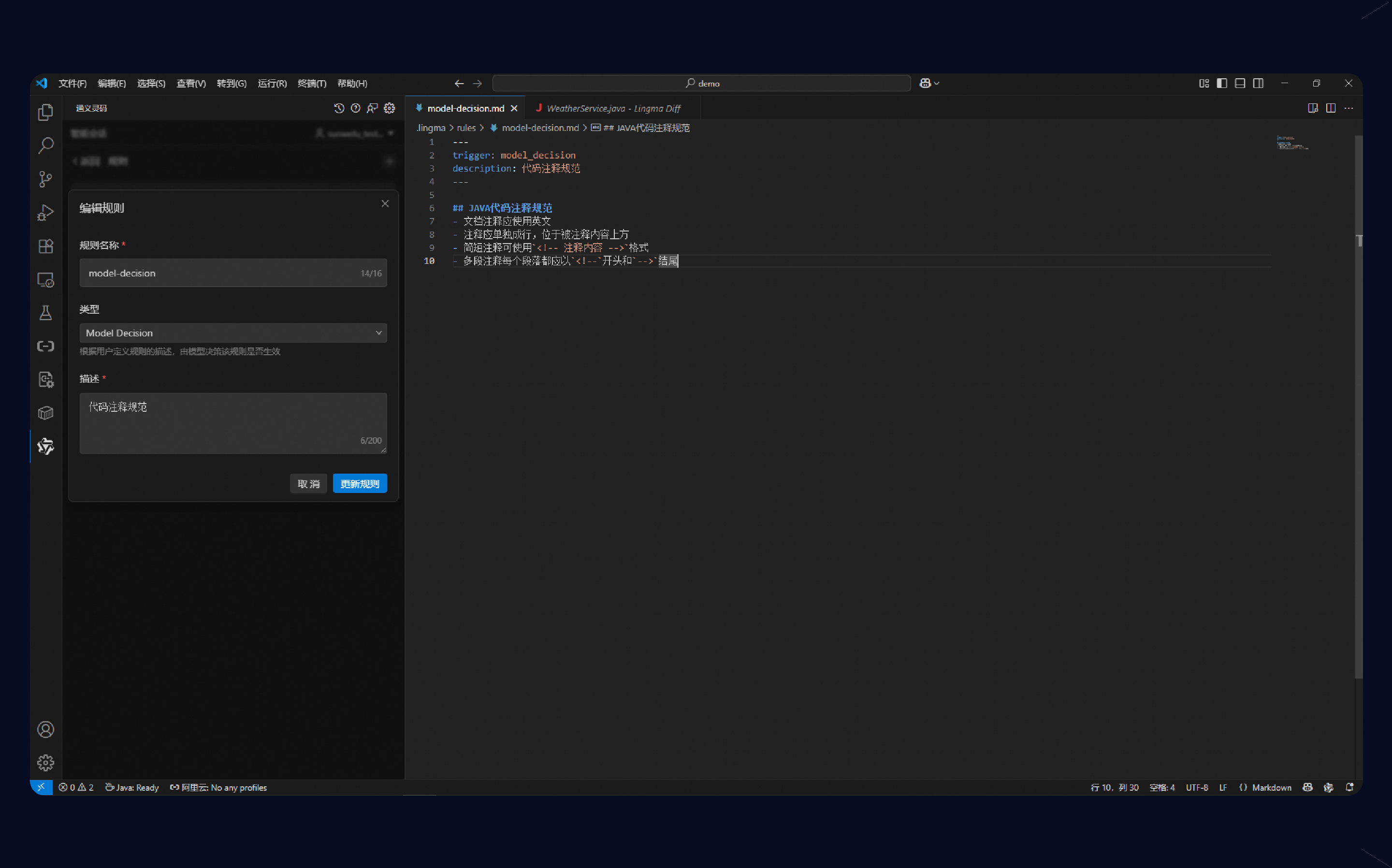1392x868 pixels.
Task: Switch to the model-decision.md tab
Action: (465, 108)
